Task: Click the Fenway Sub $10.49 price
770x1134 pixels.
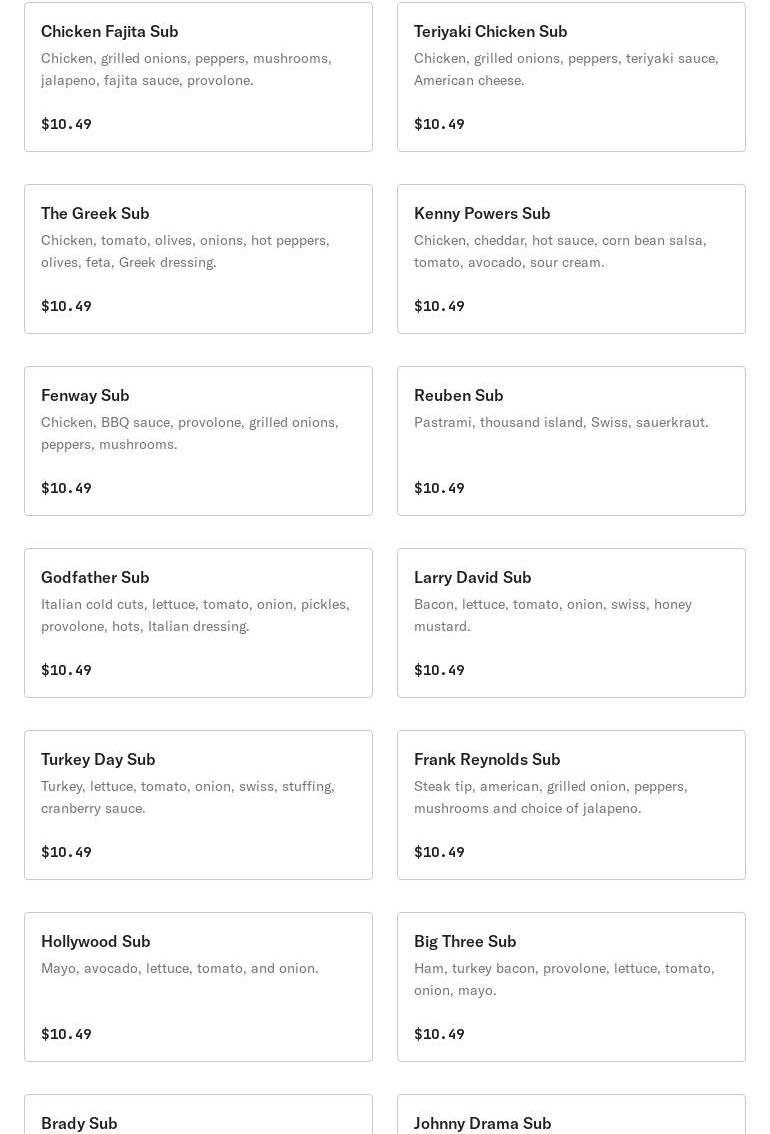Action: pos(67,488)
